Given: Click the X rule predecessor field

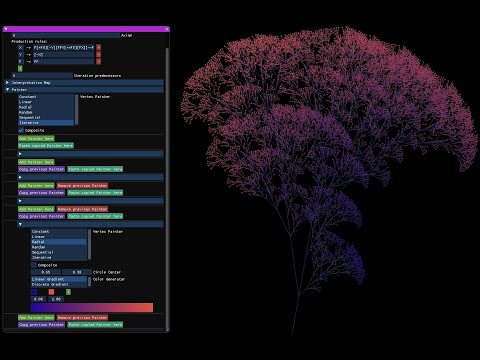Looking at the screenshot, I should 21,48.
